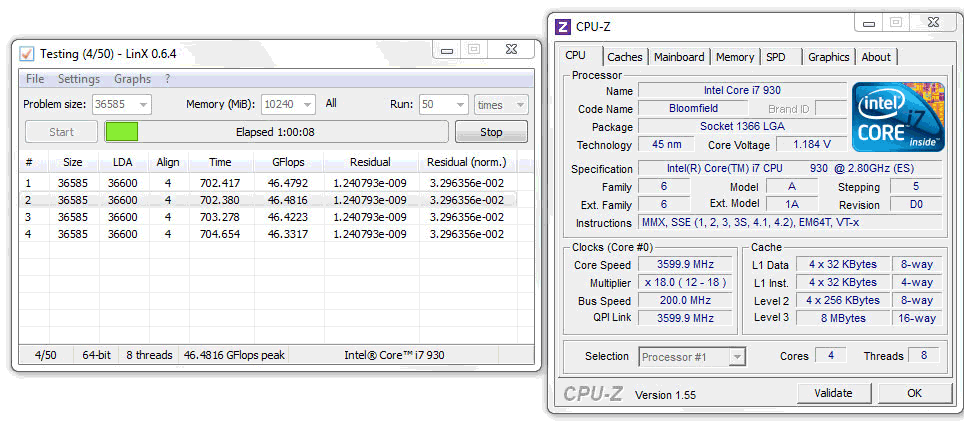Screen dimensions: 964x422
Task: Click the Cores count field
Action: coord(831,356)
